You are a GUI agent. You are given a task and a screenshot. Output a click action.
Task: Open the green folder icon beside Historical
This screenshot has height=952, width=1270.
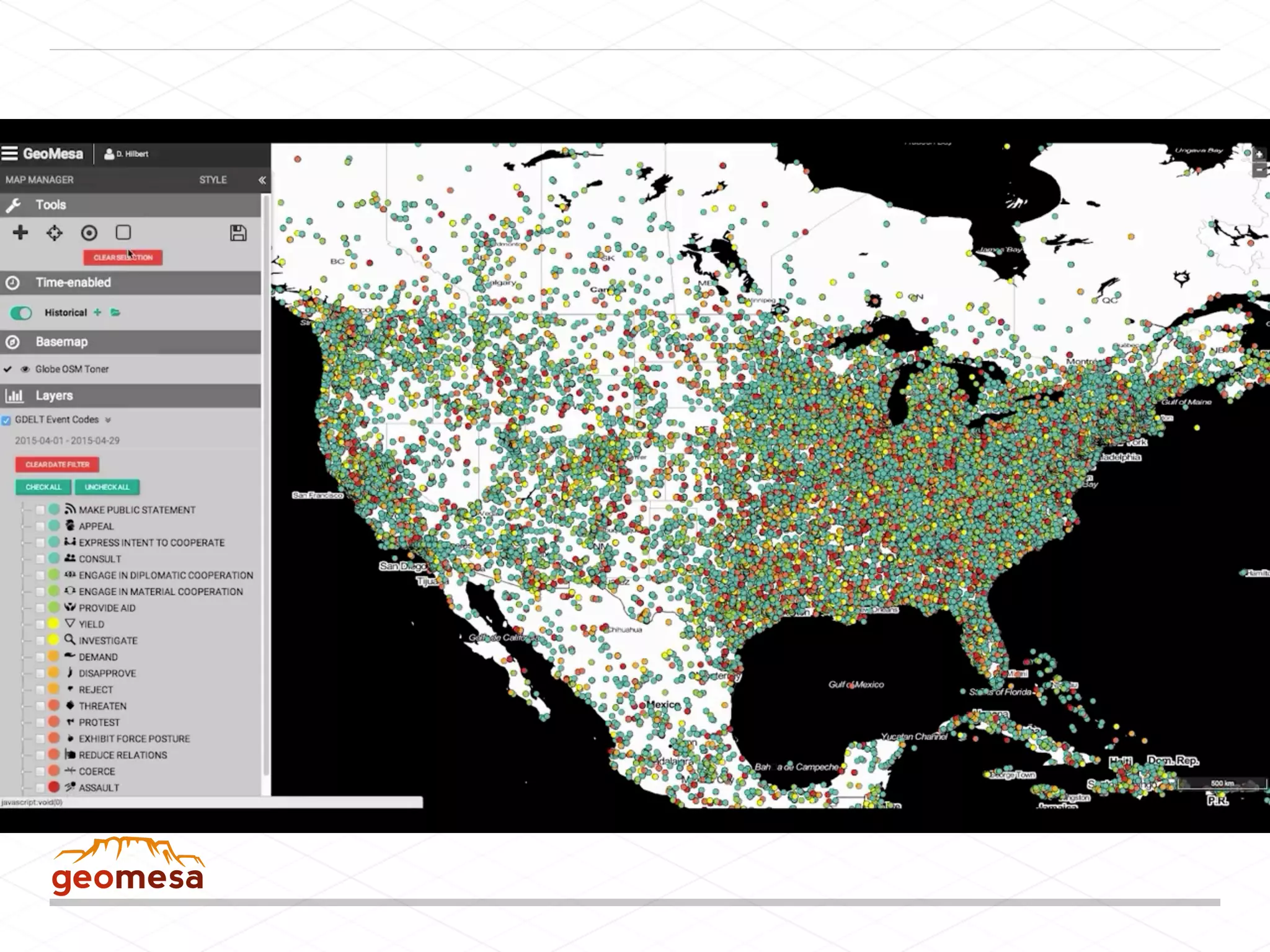pyautogui.click(x=115, y=312)
